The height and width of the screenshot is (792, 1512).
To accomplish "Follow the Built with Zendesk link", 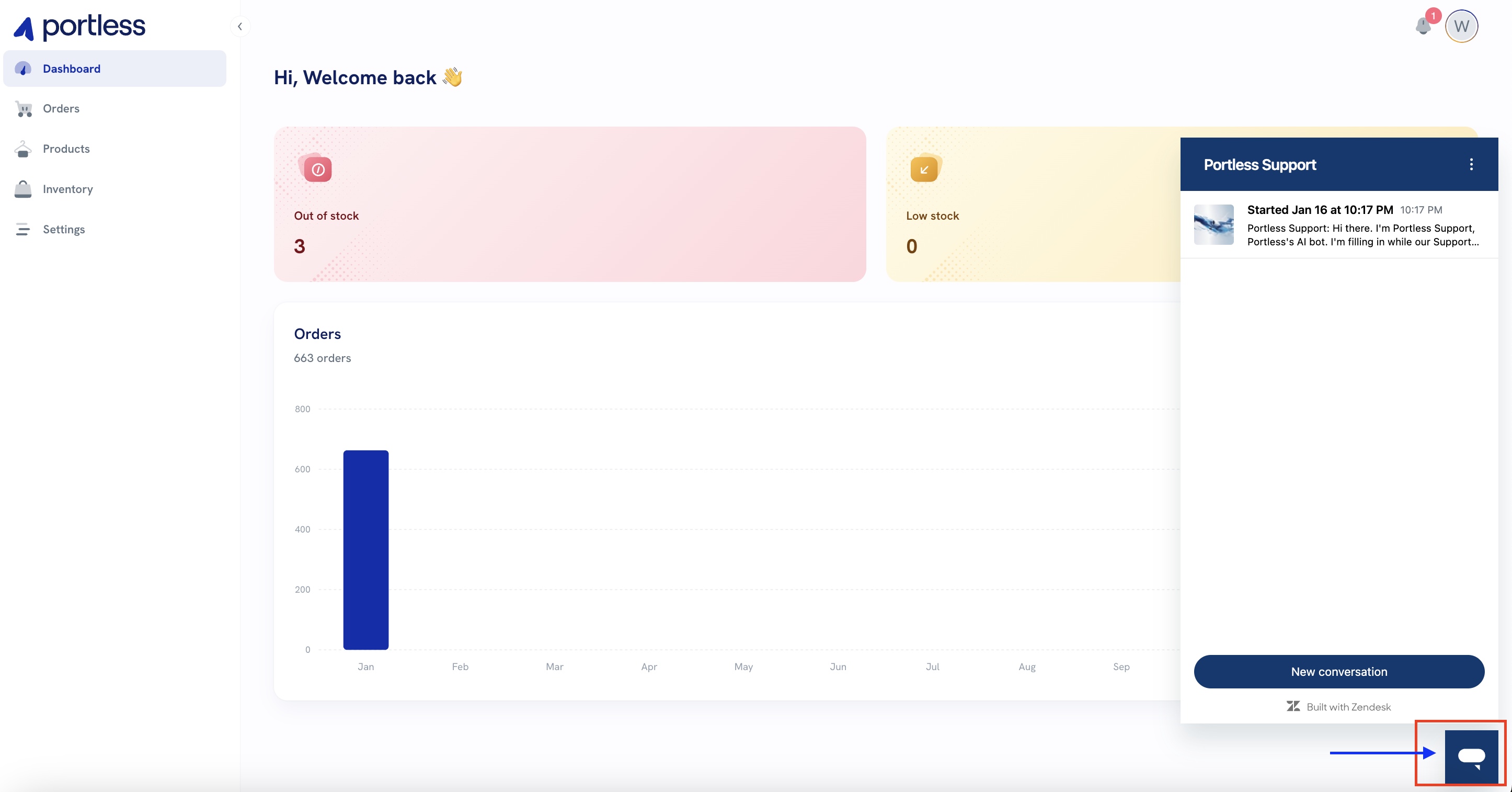I will click(1339, 707).
